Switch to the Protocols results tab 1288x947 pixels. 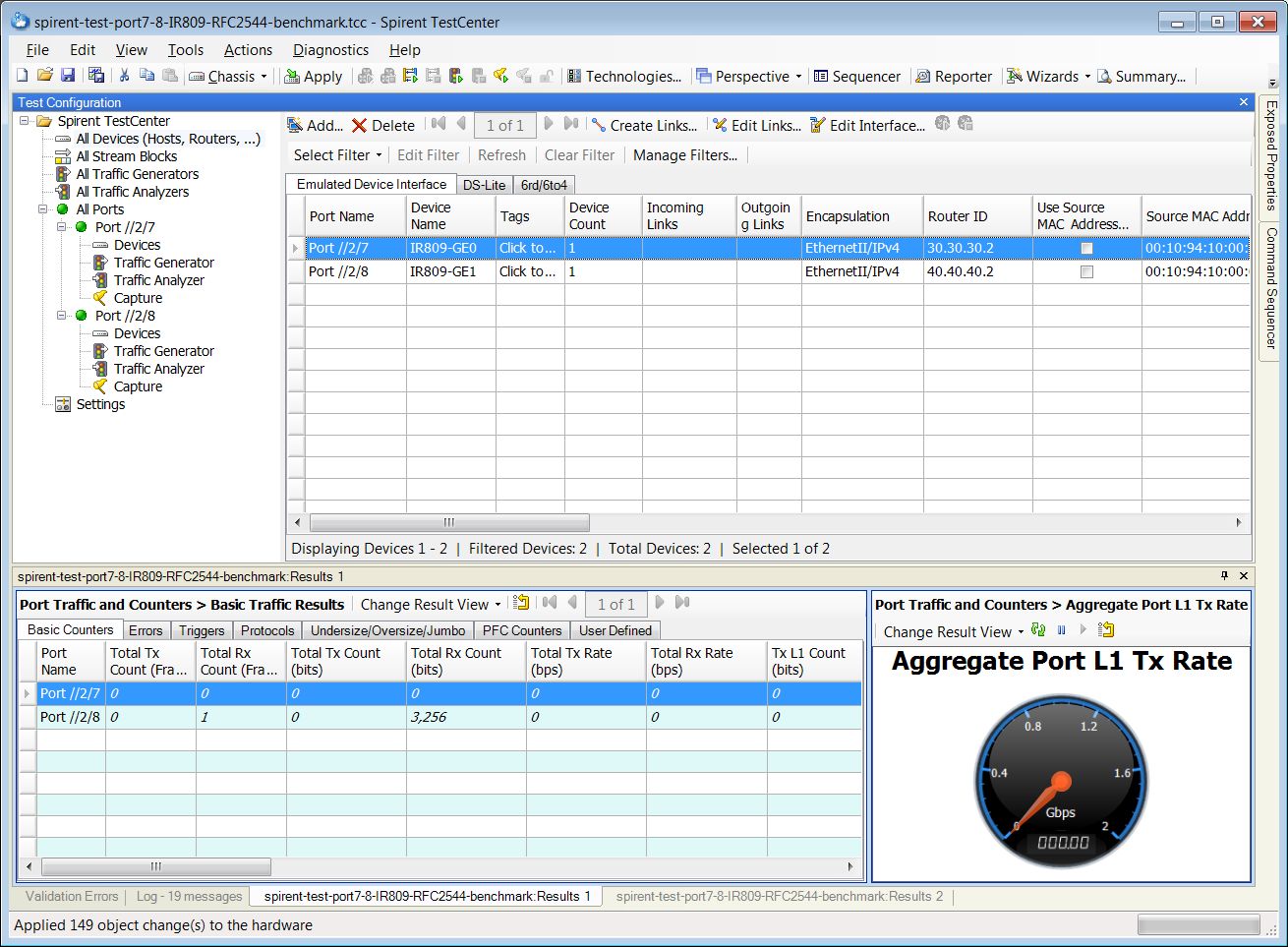click(x=267, y=630)
